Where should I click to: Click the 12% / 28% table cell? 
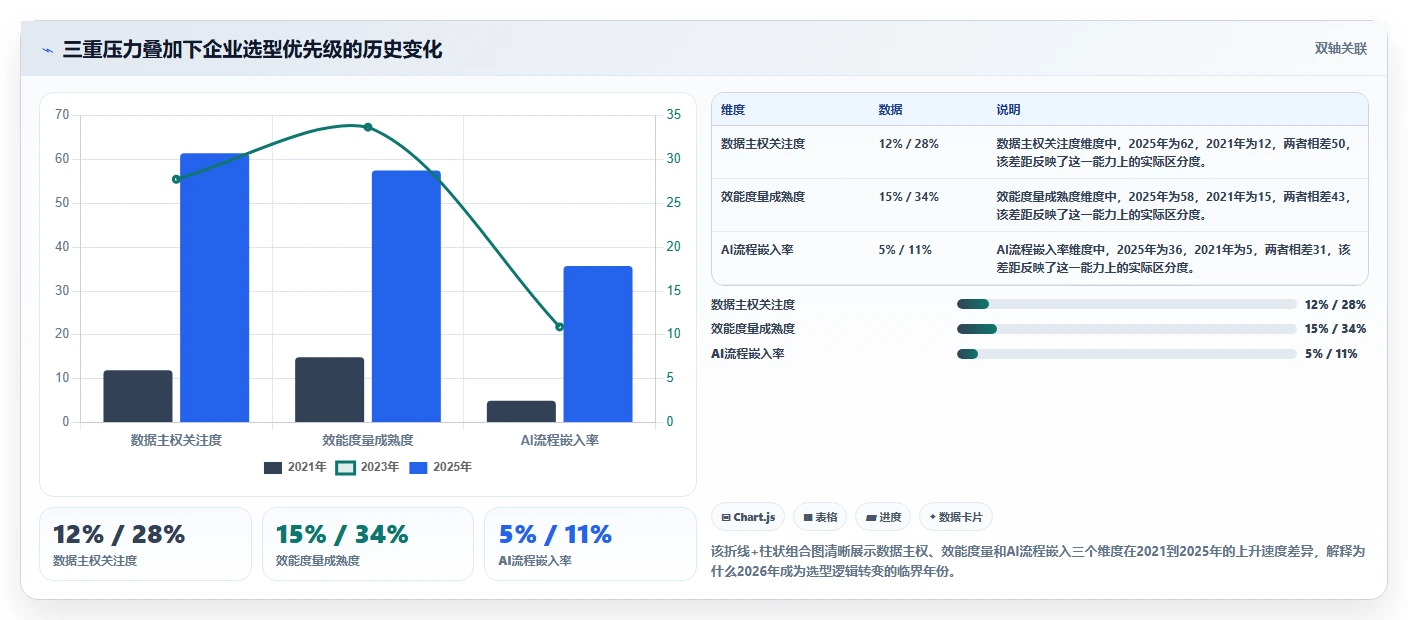tap(908, 144)
